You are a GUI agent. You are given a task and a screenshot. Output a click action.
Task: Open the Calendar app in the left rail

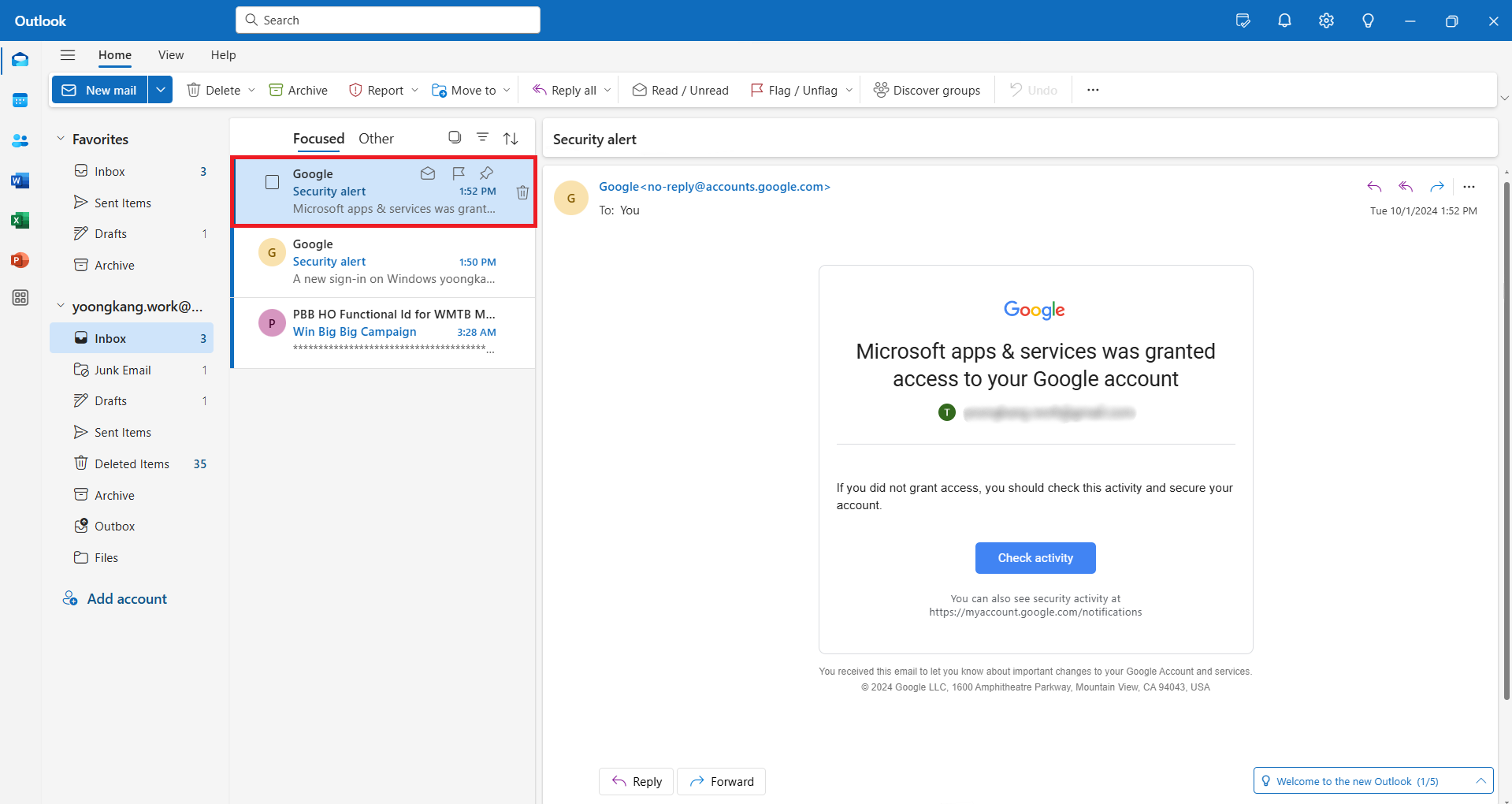point(20,100)
